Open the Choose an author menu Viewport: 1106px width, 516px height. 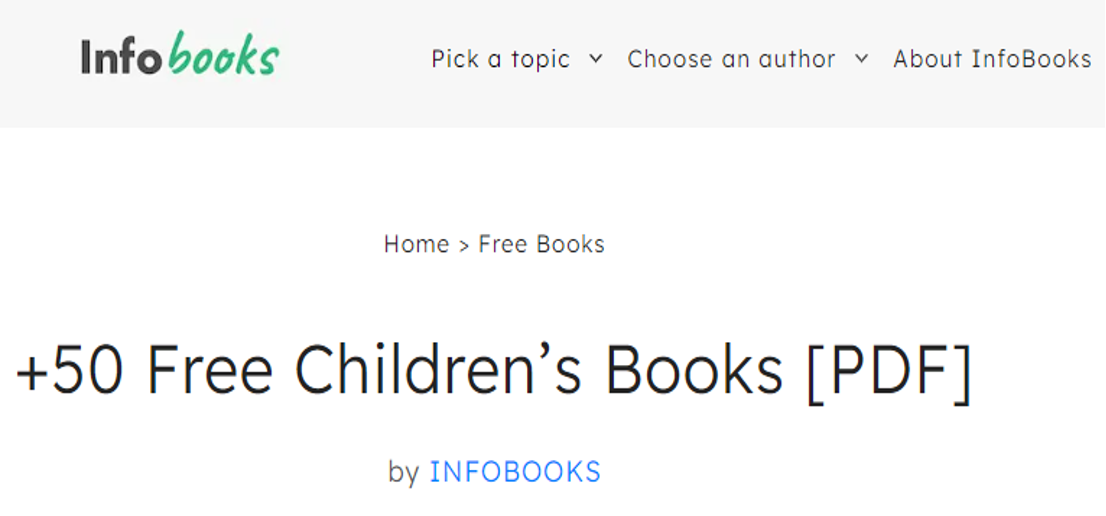pos(731,59)
